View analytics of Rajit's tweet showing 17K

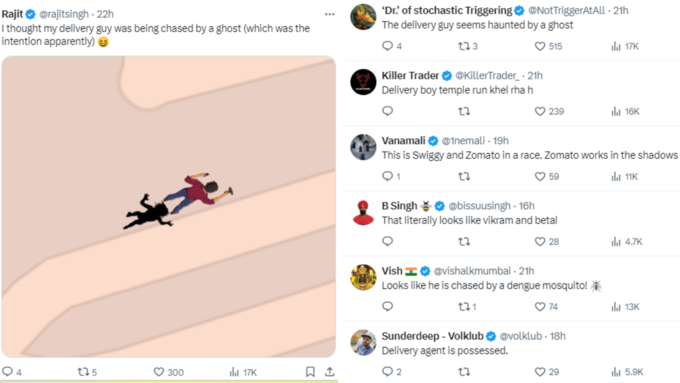[x=243, y=372]
